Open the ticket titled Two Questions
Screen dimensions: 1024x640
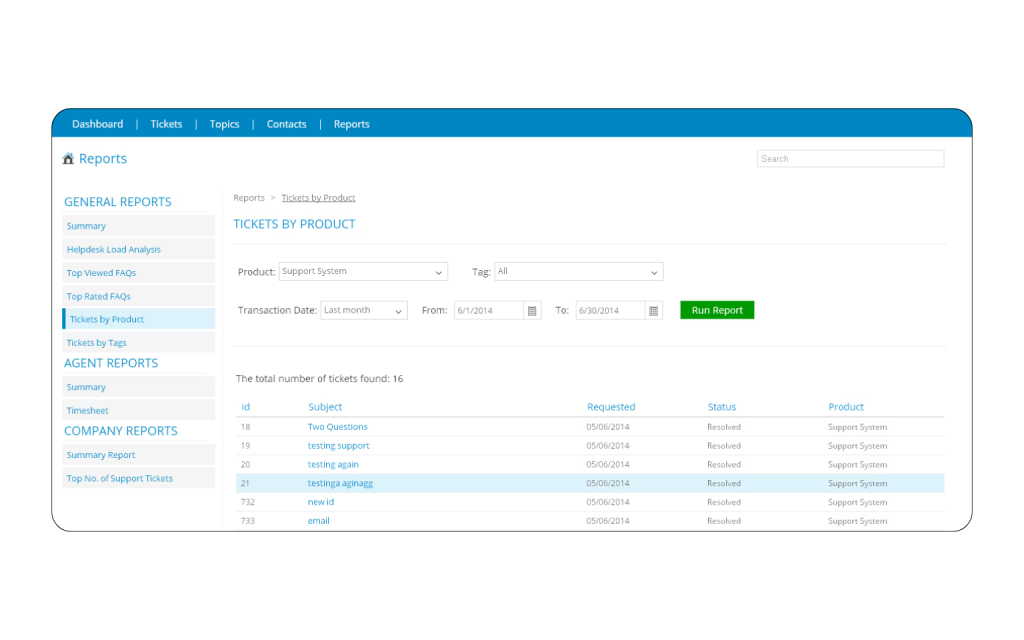(337, 426)
